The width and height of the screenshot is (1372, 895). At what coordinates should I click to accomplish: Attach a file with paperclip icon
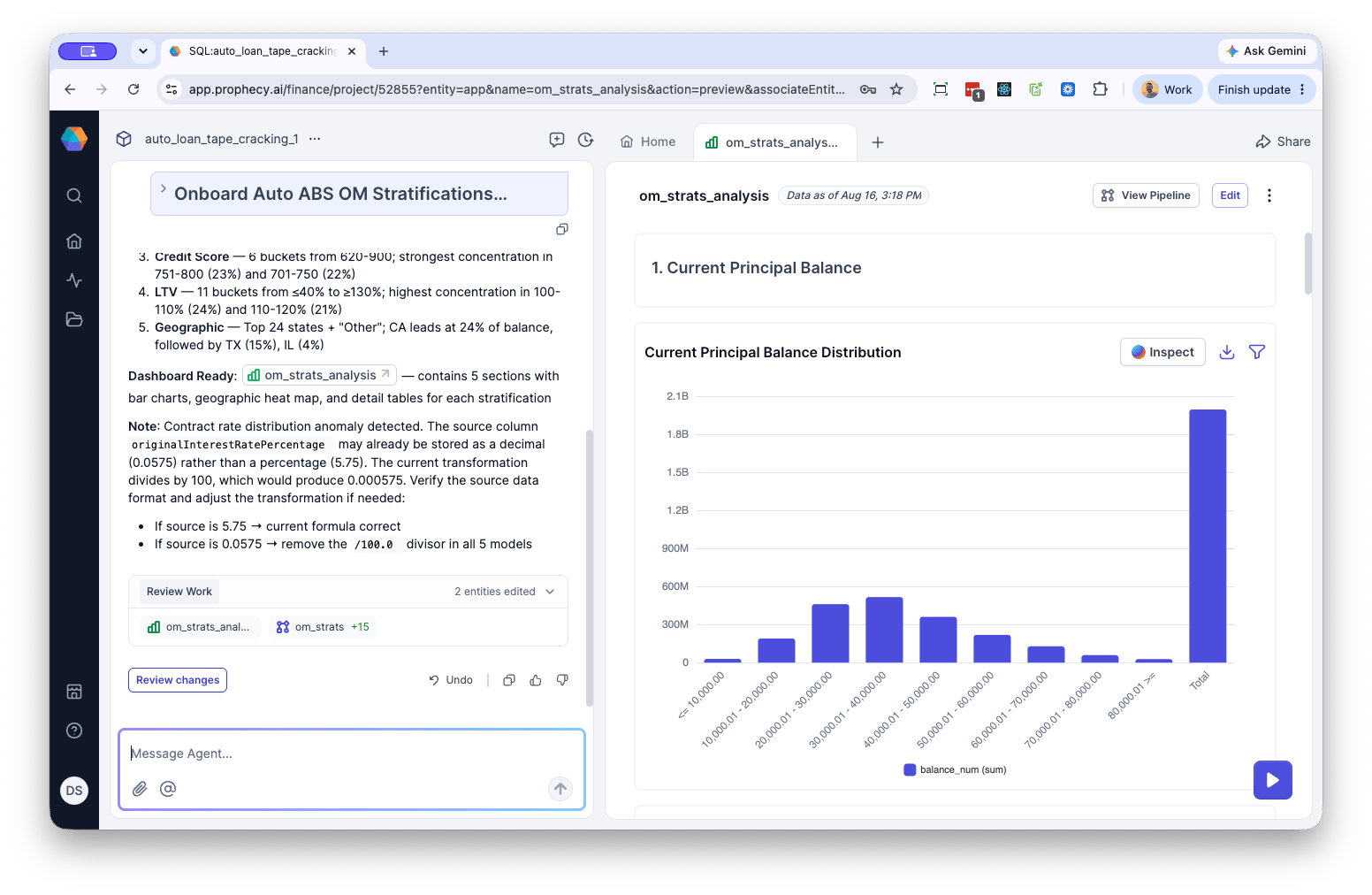140,789
